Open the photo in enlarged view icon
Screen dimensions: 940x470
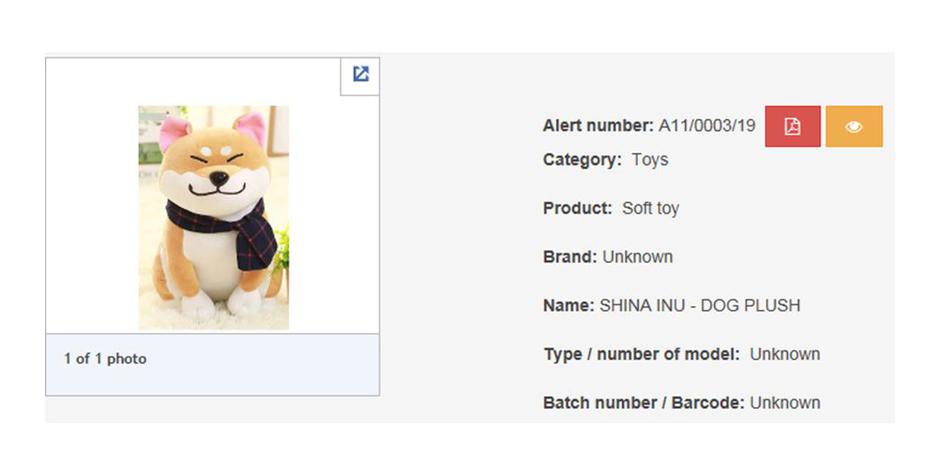click(x=360, y=74)
